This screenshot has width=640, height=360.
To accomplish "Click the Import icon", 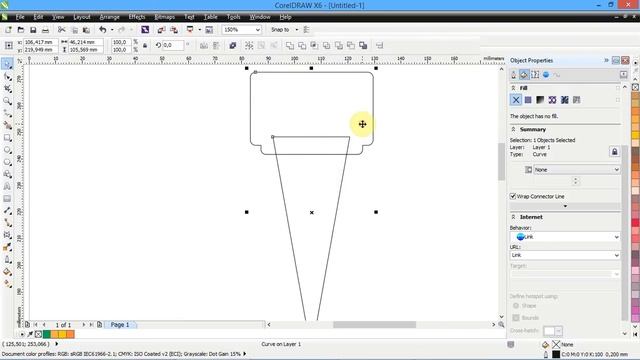I will pyautogui.click(x=161, y=30).
